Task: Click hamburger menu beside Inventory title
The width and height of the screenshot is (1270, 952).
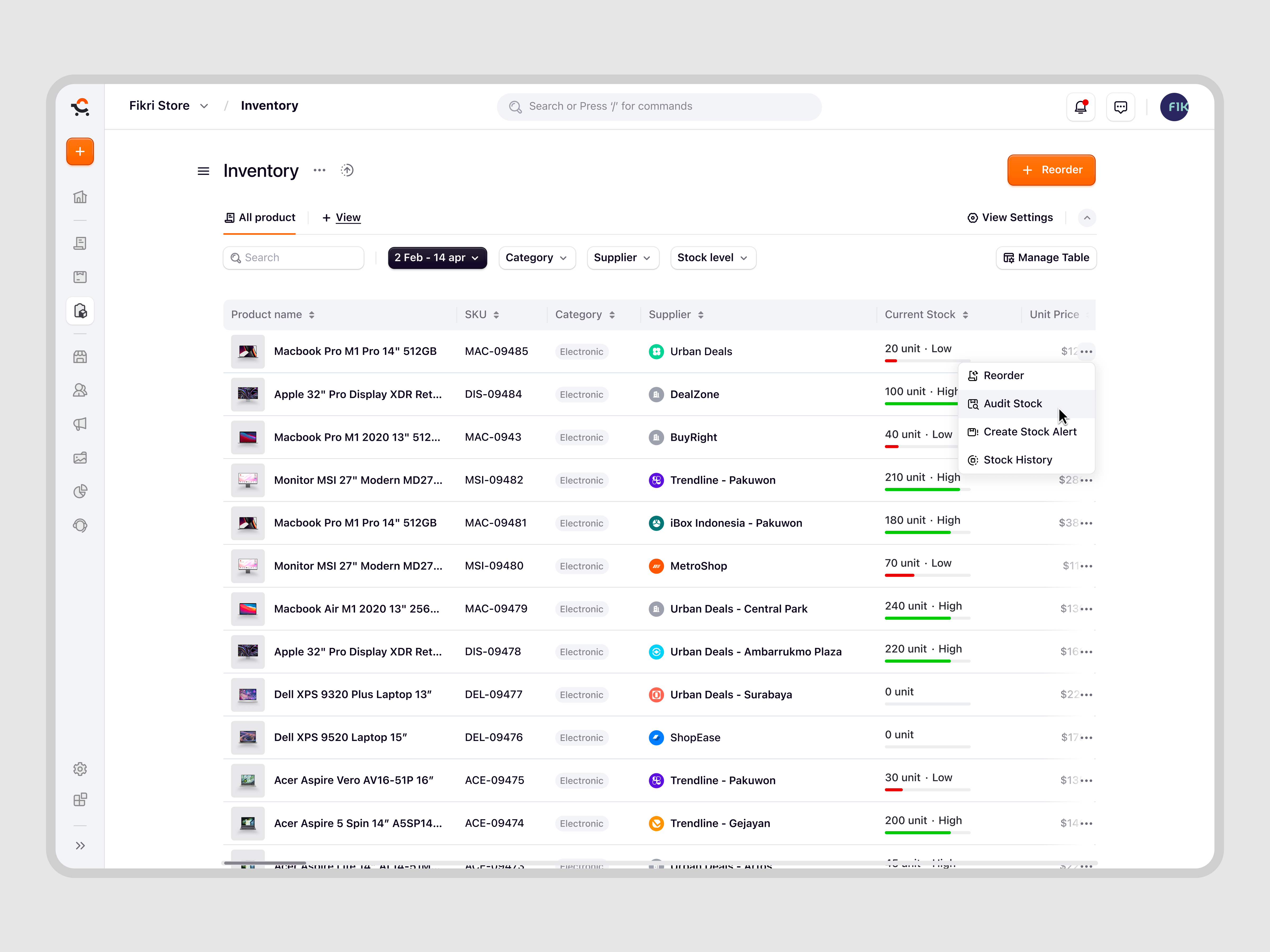Action: pos(203,171)
